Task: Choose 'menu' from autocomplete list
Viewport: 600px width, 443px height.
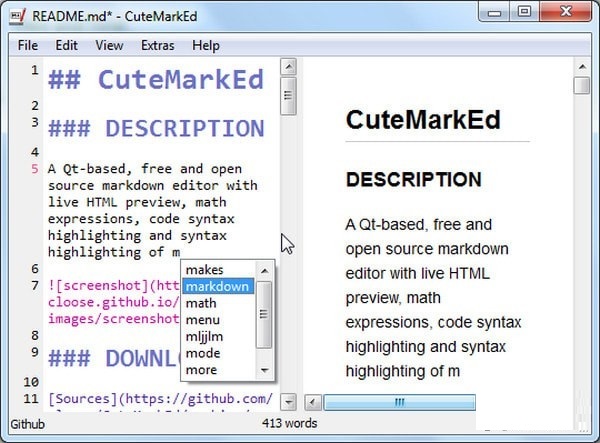Action: [x=218, y=320]
